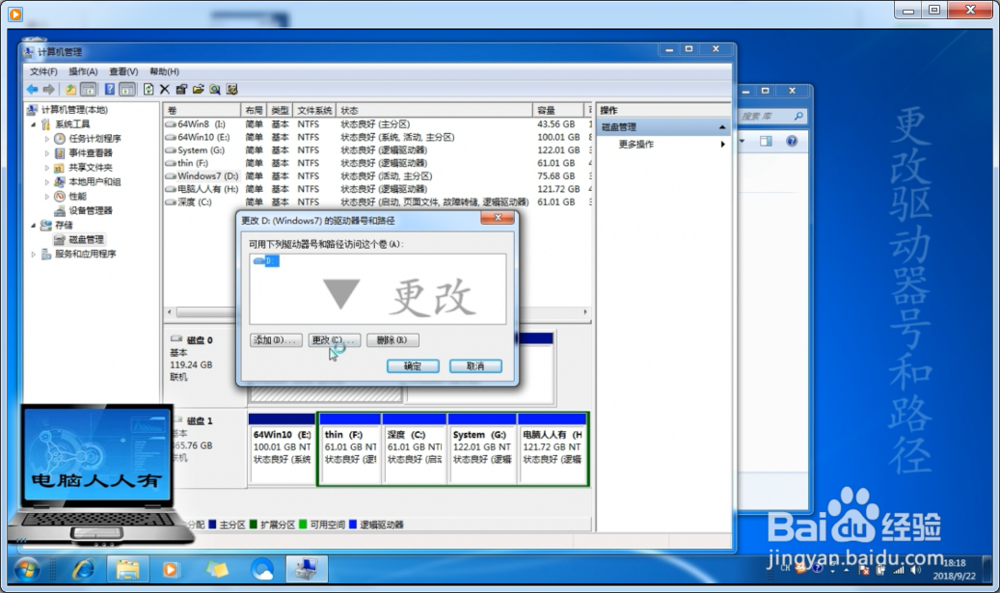Toggle the action pane toolbar icon
The image size is (1000, 593).
click(x=128, y=89)
